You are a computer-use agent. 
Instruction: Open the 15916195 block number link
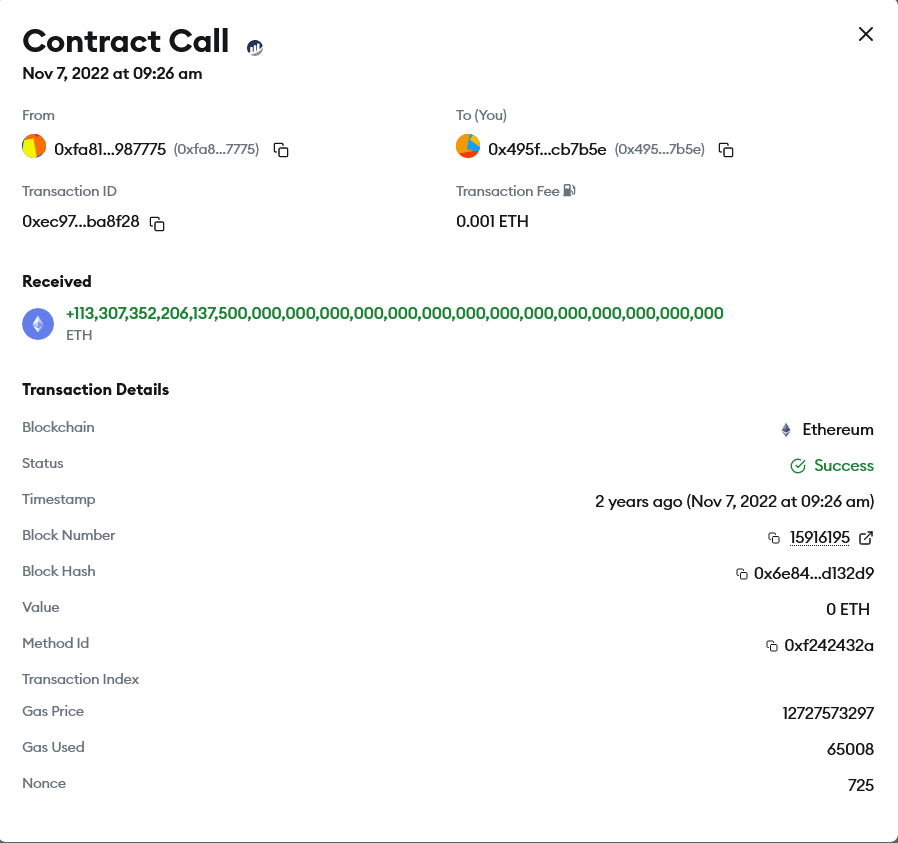819,538
